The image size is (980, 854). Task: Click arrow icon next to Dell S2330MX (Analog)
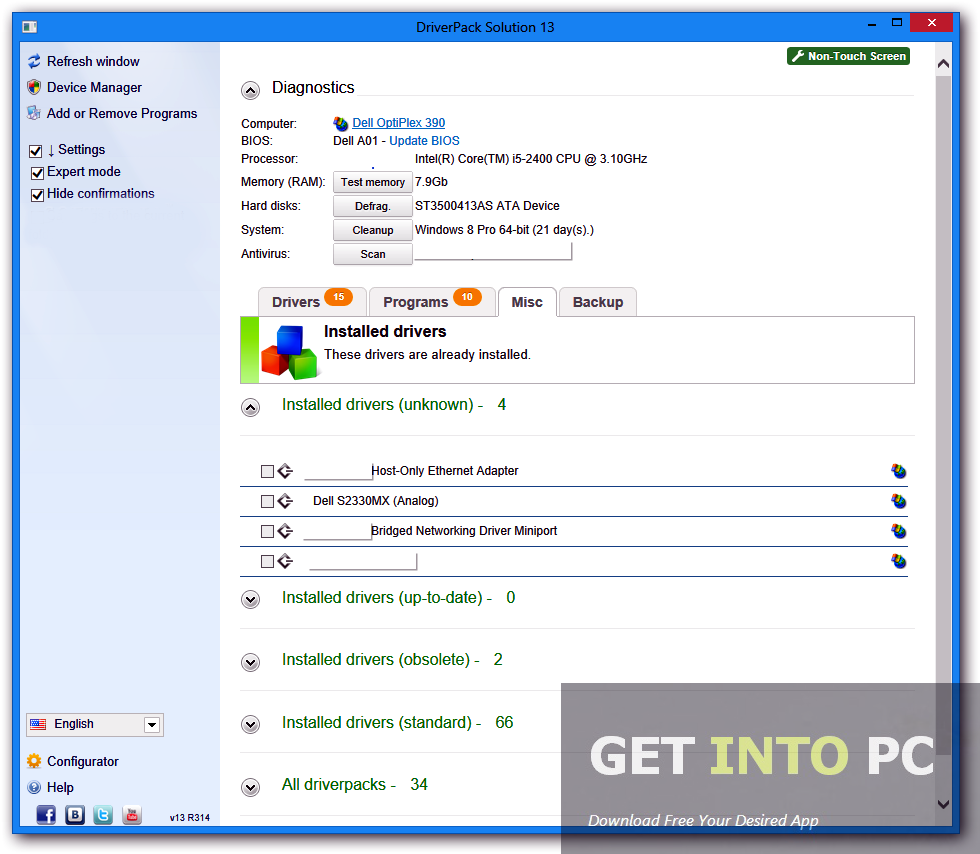click(x=285, y=501)
